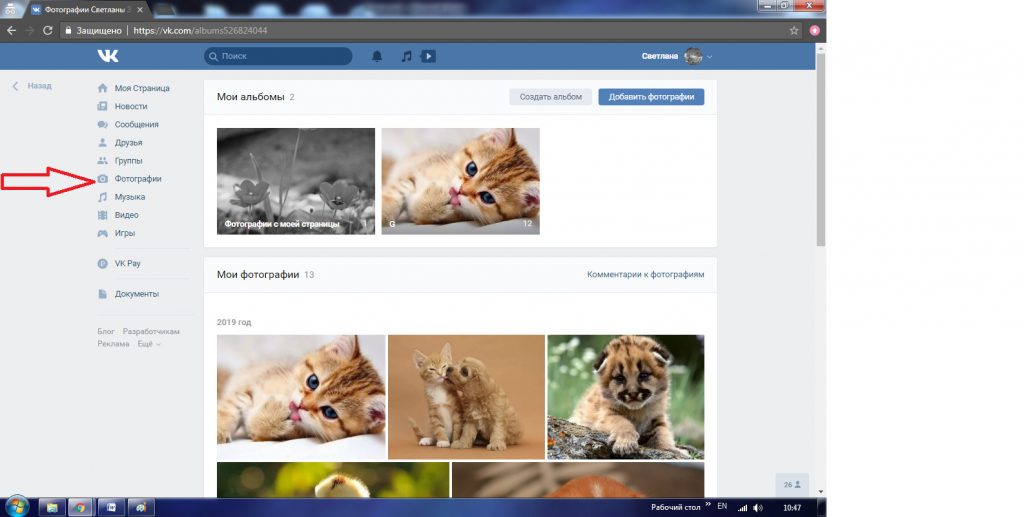Click the Добавить фотографии button
This screenshot has height=517, width=1024.
651,97
